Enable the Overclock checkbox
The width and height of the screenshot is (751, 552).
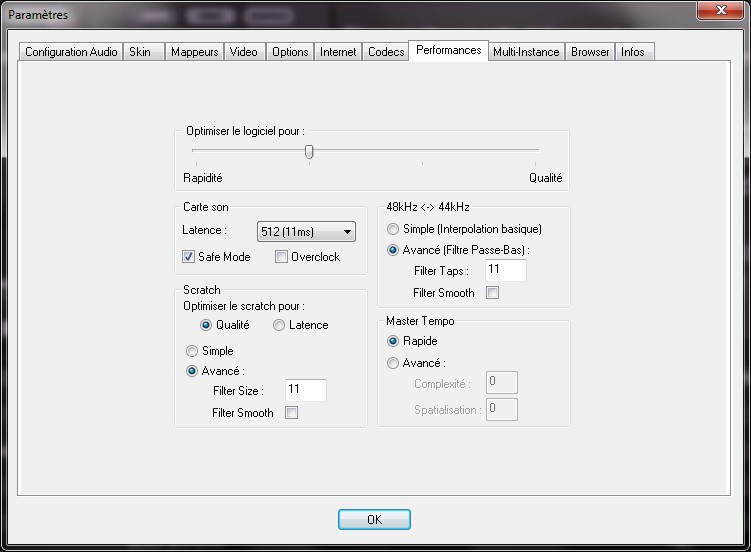pyautogui.click(x=281, y=257)
